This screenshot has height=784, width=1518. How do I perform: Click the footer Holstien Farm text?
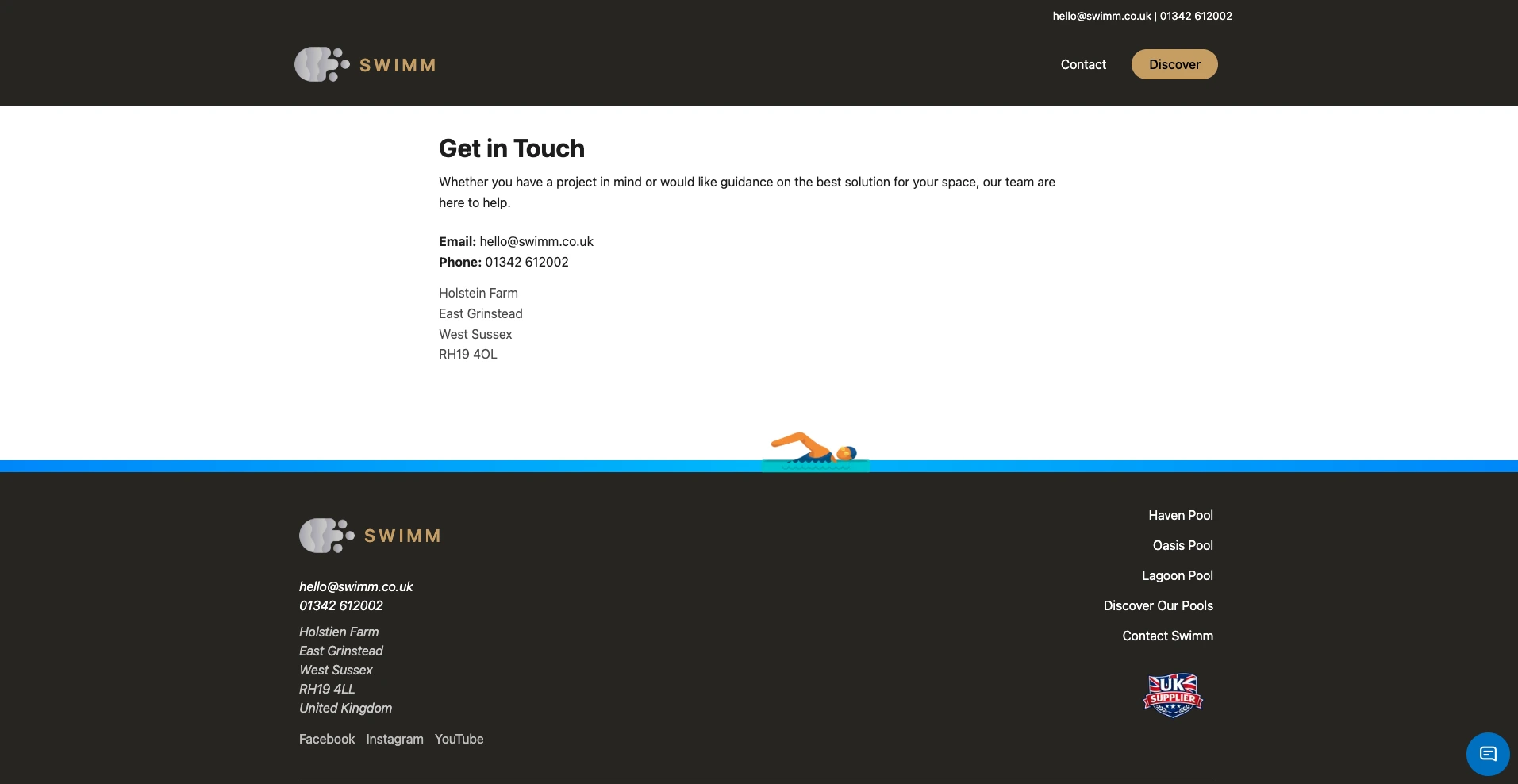point(339,632)
